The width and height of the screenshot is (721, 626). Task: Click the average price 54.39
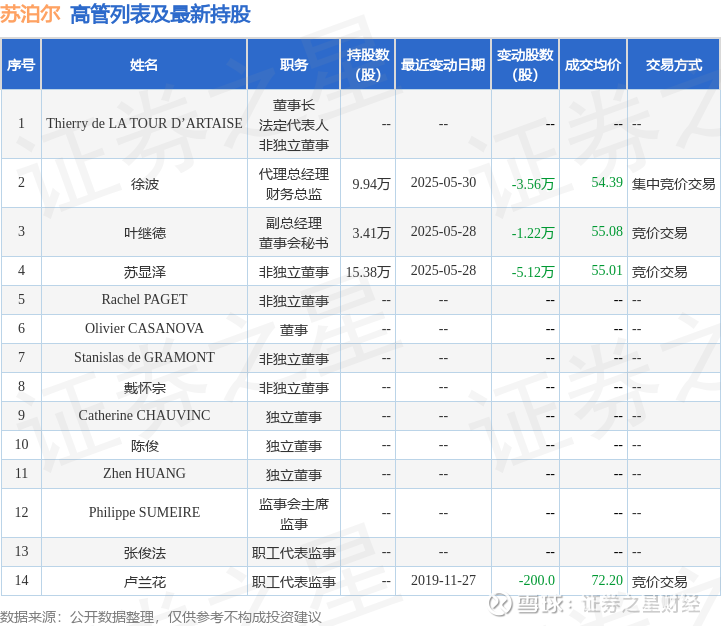pos(607,183)
